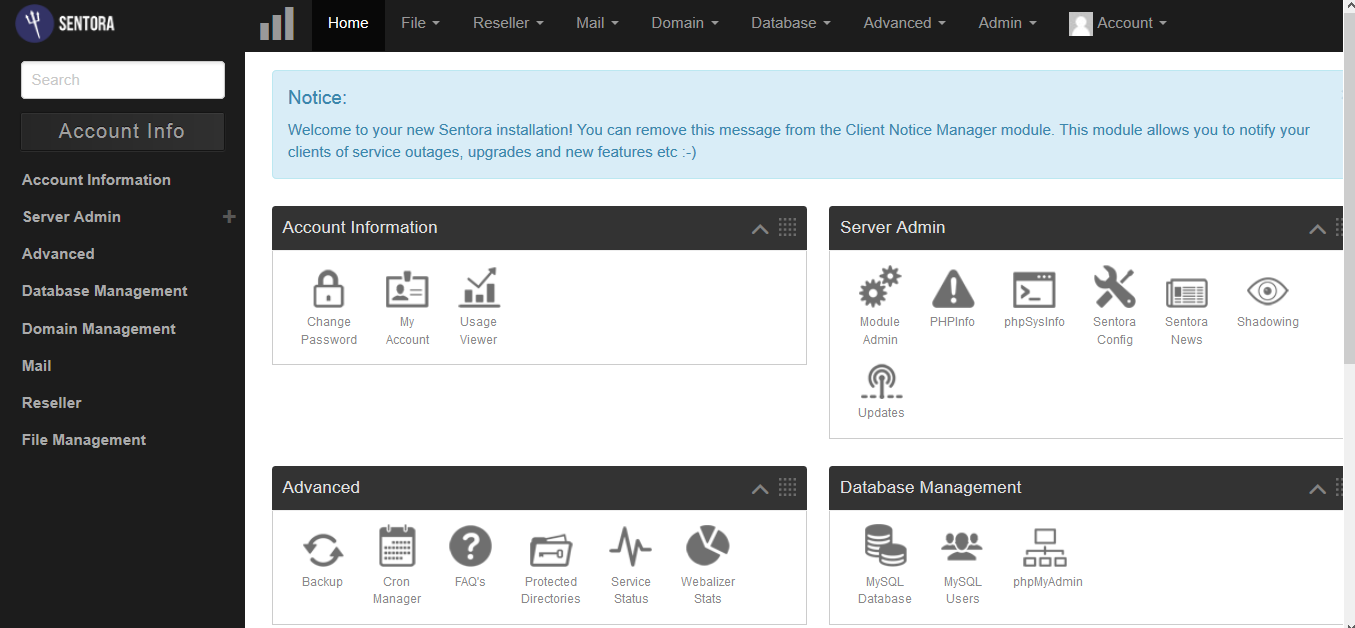
Task: Click the Notice heading text
Action: click(x=317, y=98)
